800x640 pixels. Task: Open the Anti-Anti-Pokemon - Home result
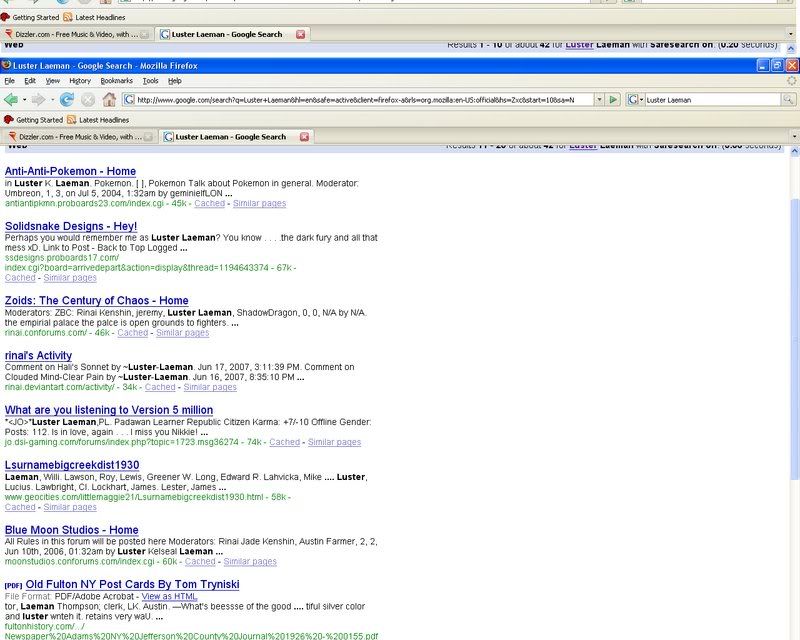coord(70,171)
